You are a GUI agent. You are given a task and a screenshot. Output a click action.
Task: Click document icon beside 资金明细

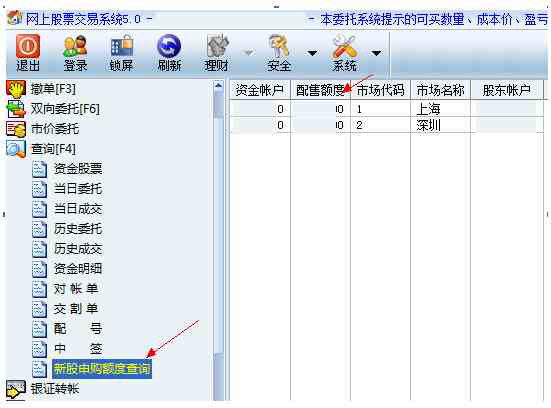tap(39, 269)
